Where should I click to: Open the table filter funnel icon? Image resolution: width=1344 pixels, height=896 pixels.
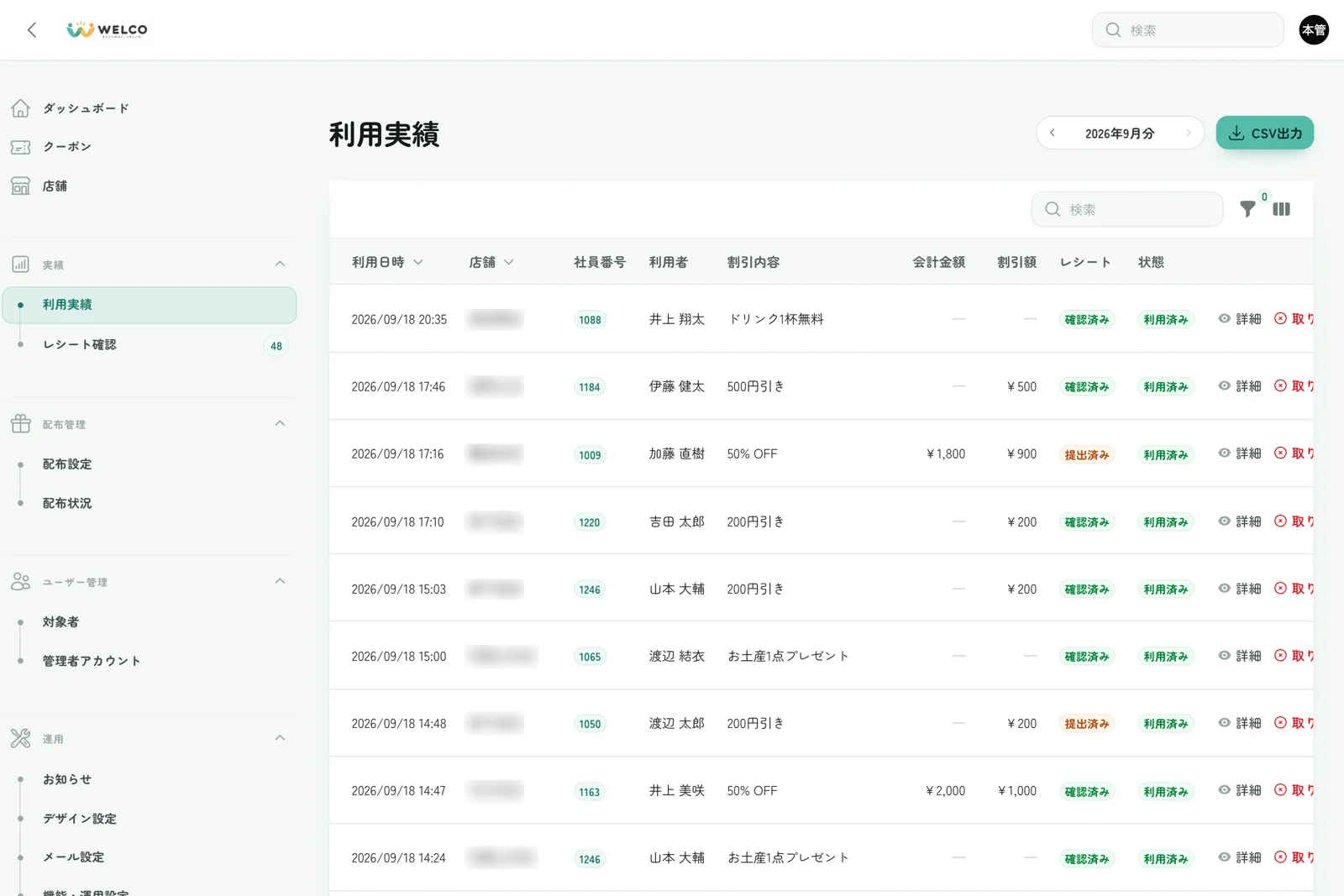(1248, 209)
